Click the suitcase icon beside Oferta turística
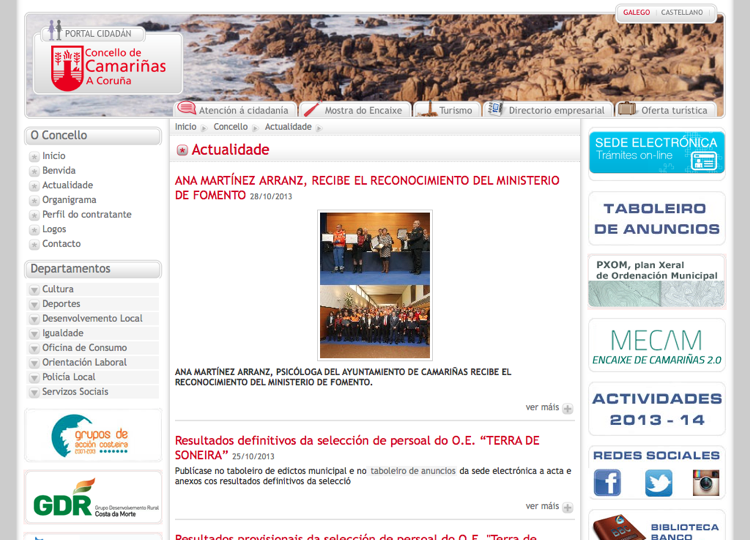The image size is (750, 540). (627, 109)
